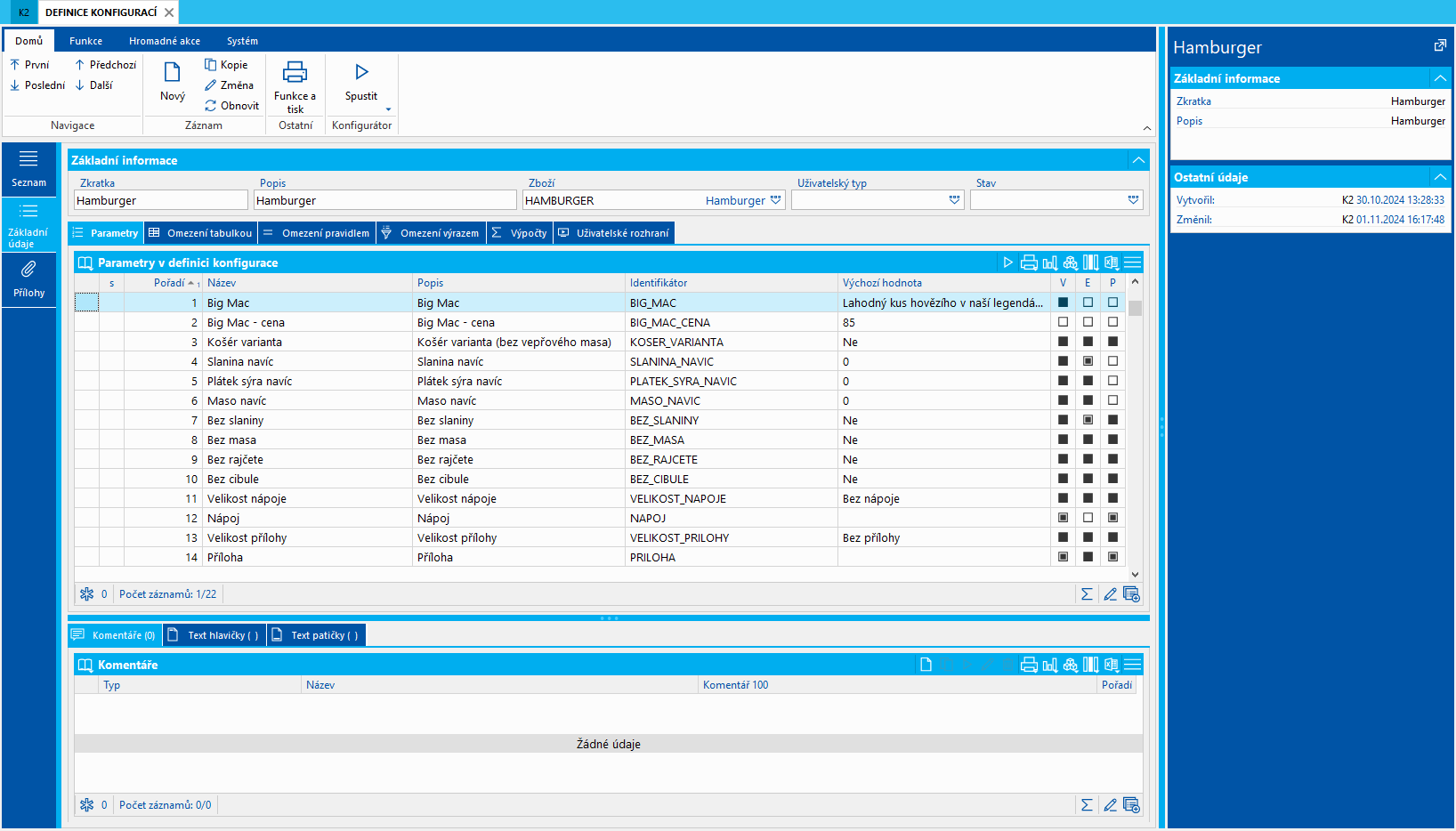Toggle E checkbox for Big Mac - cena
1456x831 pixels.
pos(1088,322)
